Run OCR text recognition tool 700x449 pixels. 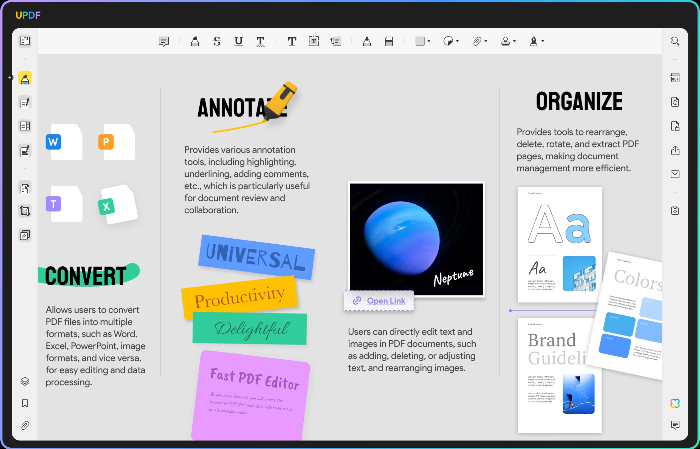point(675,78)
